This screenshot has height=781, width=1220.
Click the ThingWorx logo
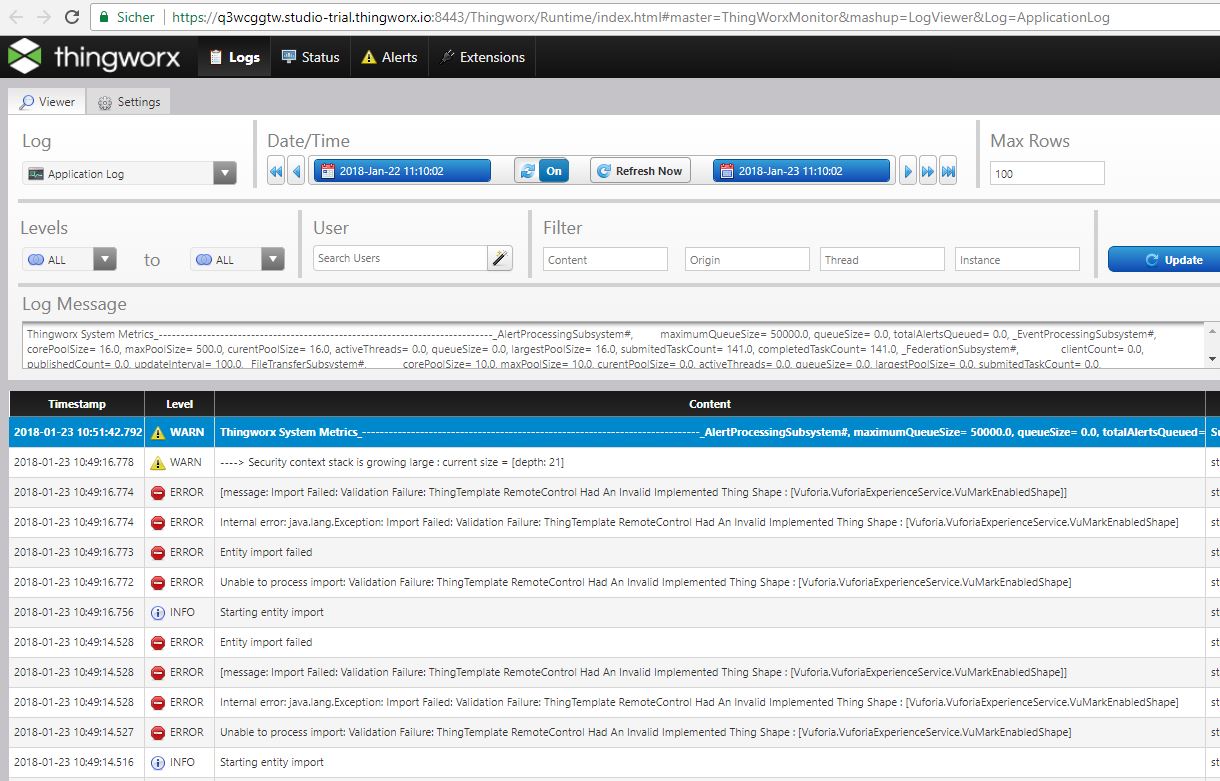pos(95,57)
